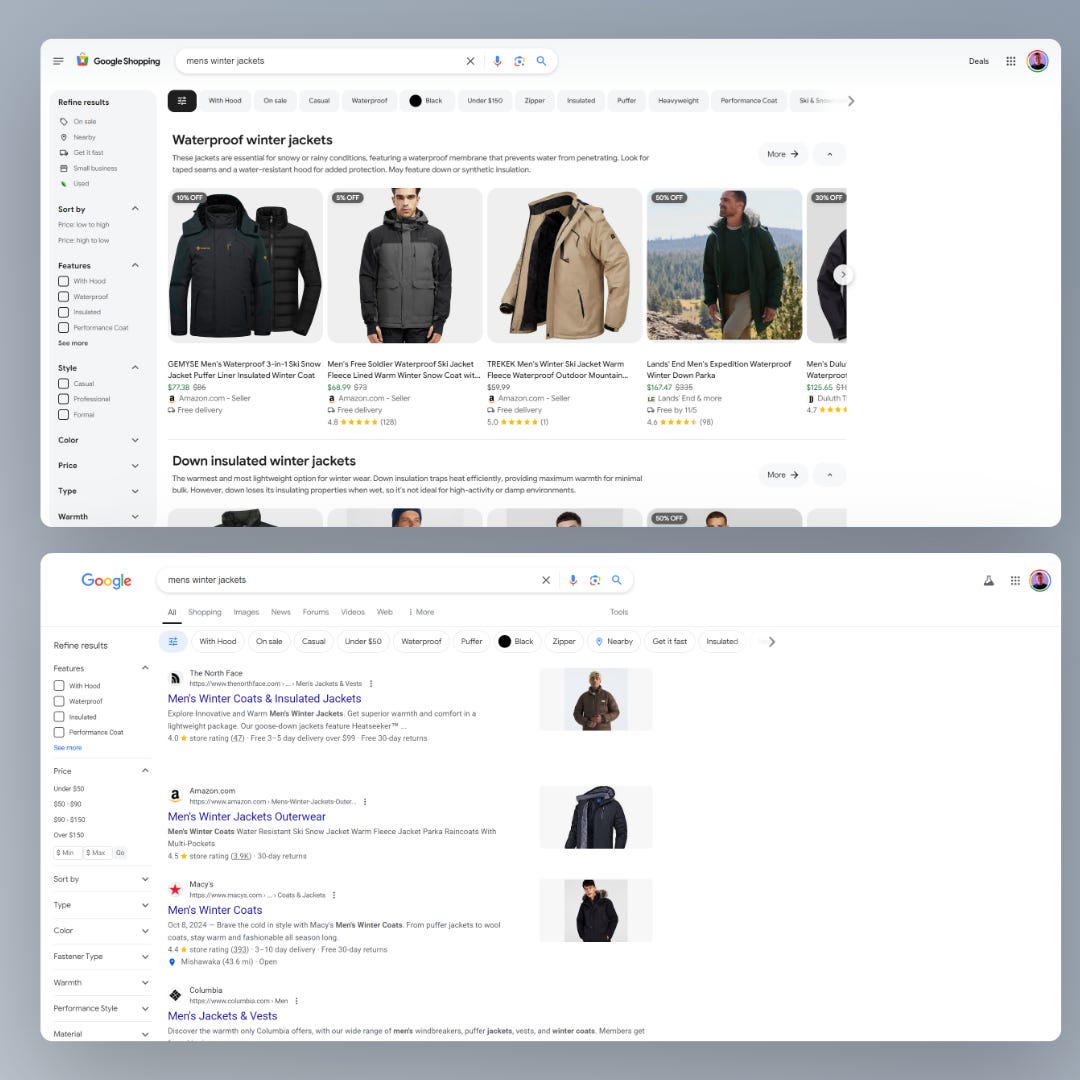Expand the Fastener Type filter

coord(145,957)
